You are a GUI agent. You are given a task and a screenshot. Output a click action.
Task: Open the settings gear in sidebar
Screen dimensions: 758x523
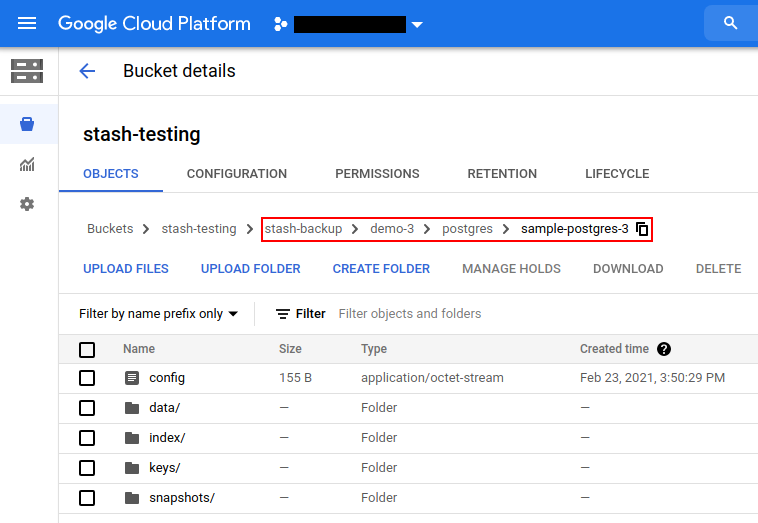[27, 204]
